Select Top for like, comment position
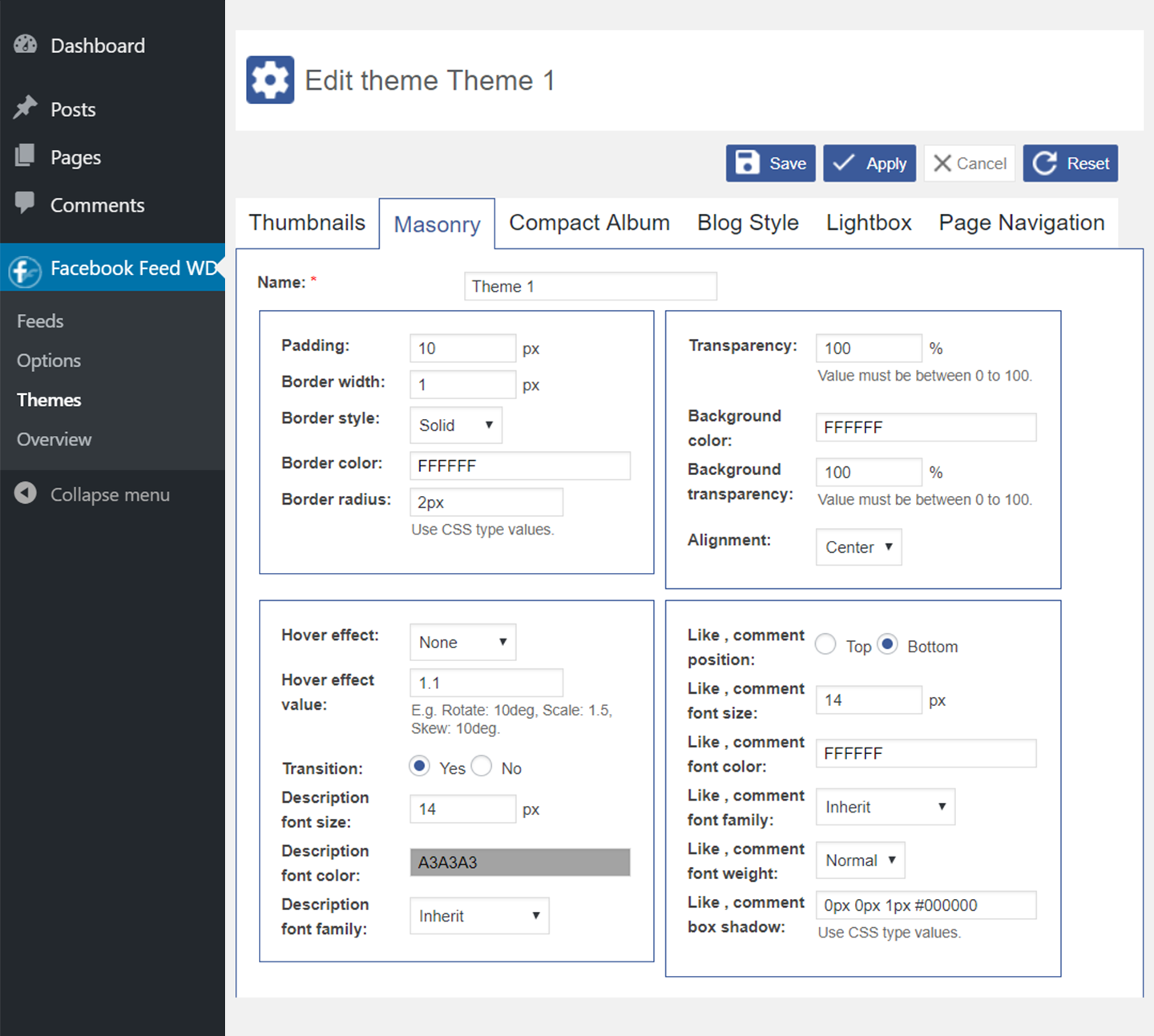 [825, 644]
